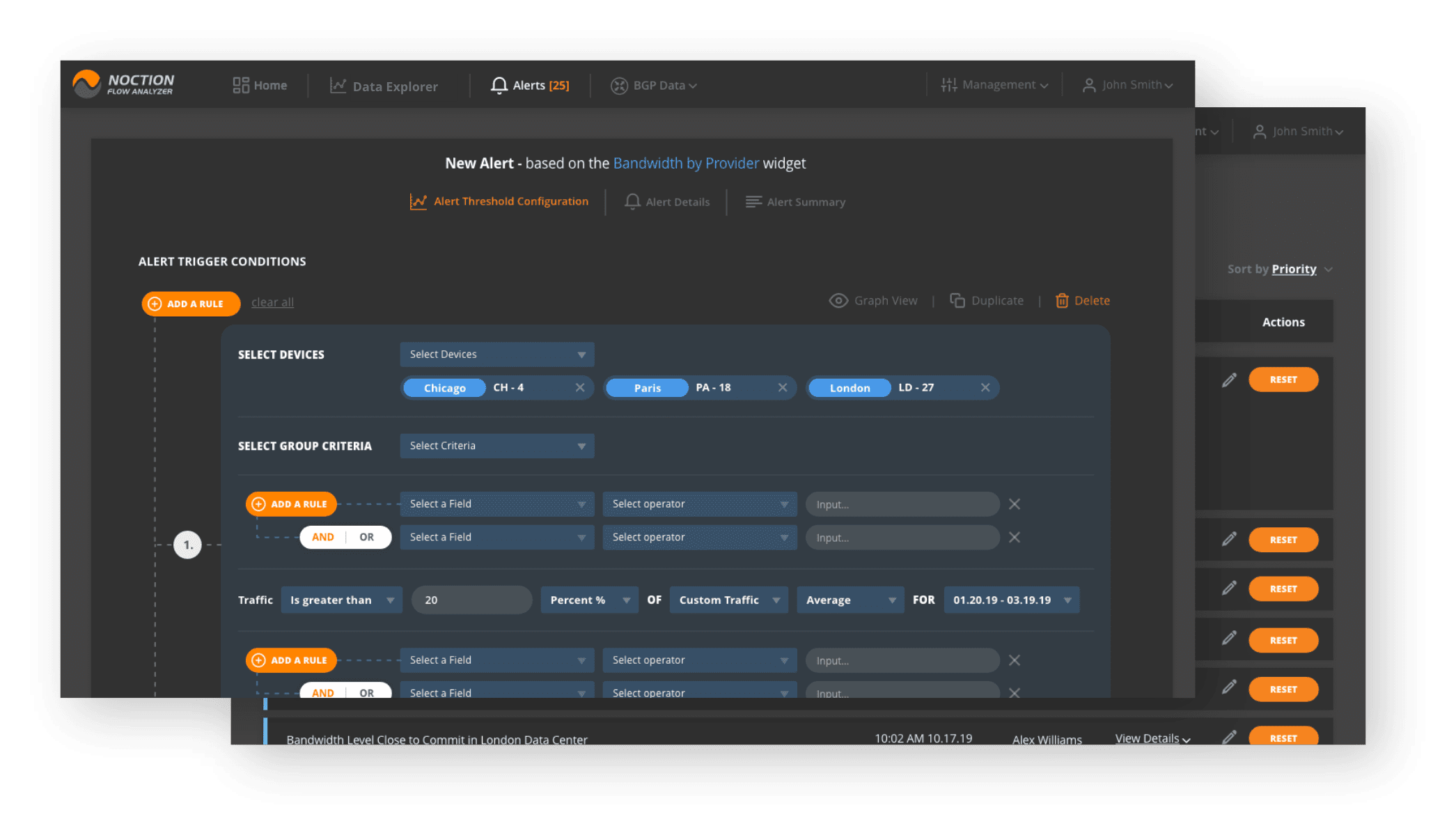The height and width of the screenshot is (835, 1456).
Task: Open the Select Criteria dropdown
Action: point(497,446)
